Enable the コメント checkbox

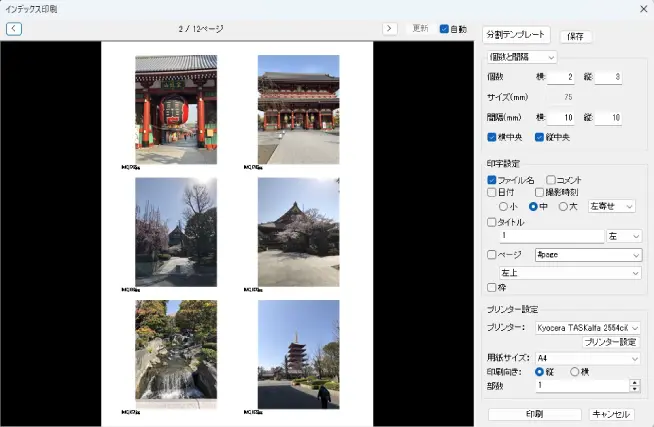[x=551, y=180]
